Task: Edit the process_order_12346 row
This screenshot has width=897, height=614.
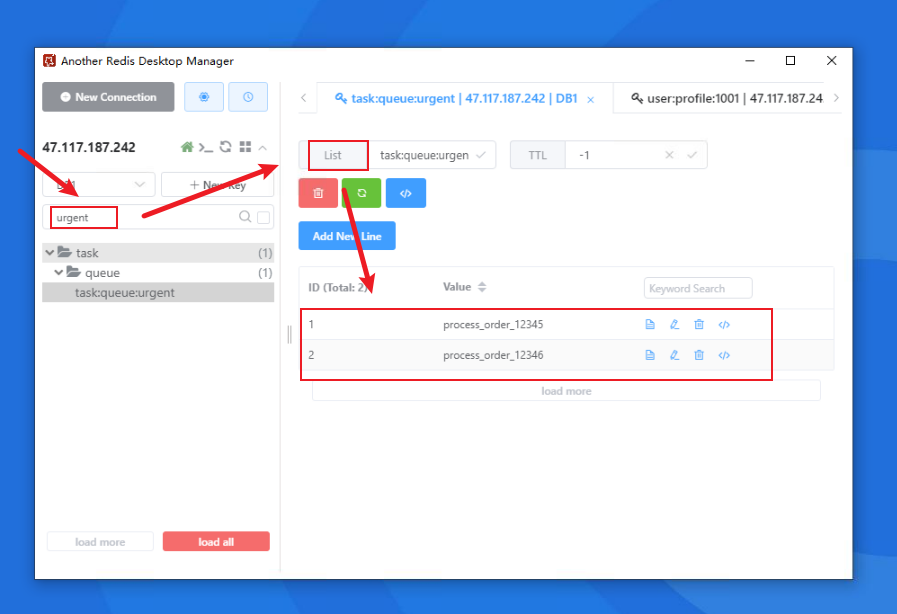Action: tap(674, 355)
